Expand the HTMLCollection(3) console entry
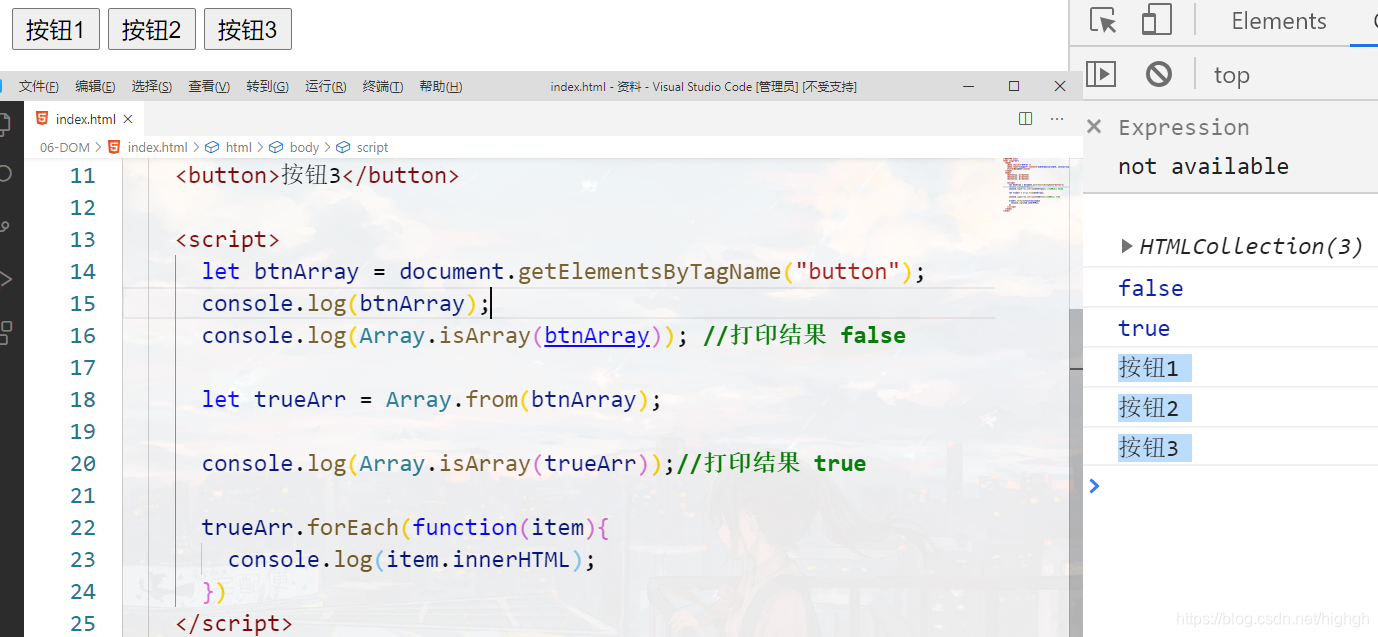 [1127, 246]
